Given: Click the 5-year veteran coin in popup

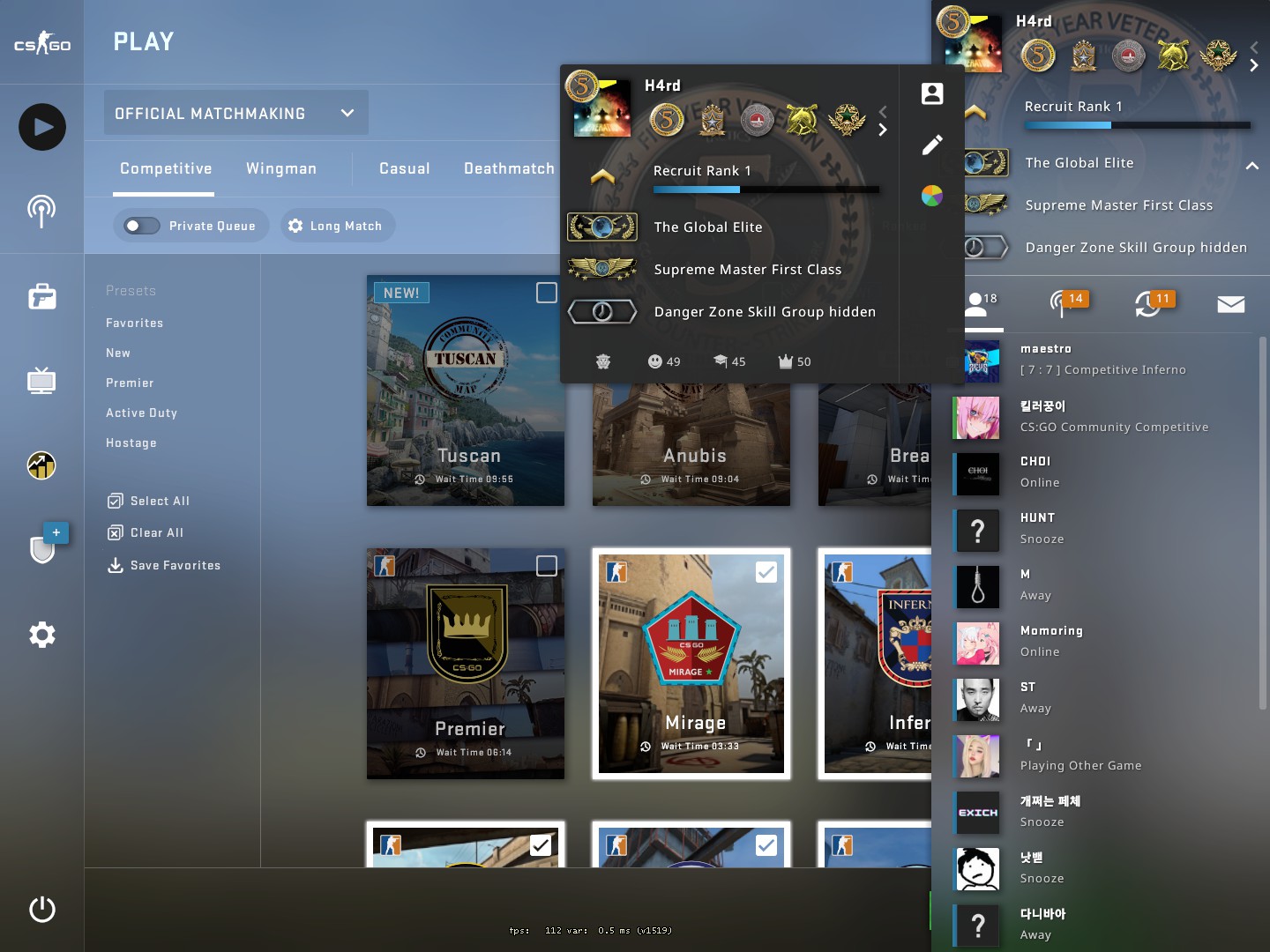Looking at the screenshot, I should (667, 120).
